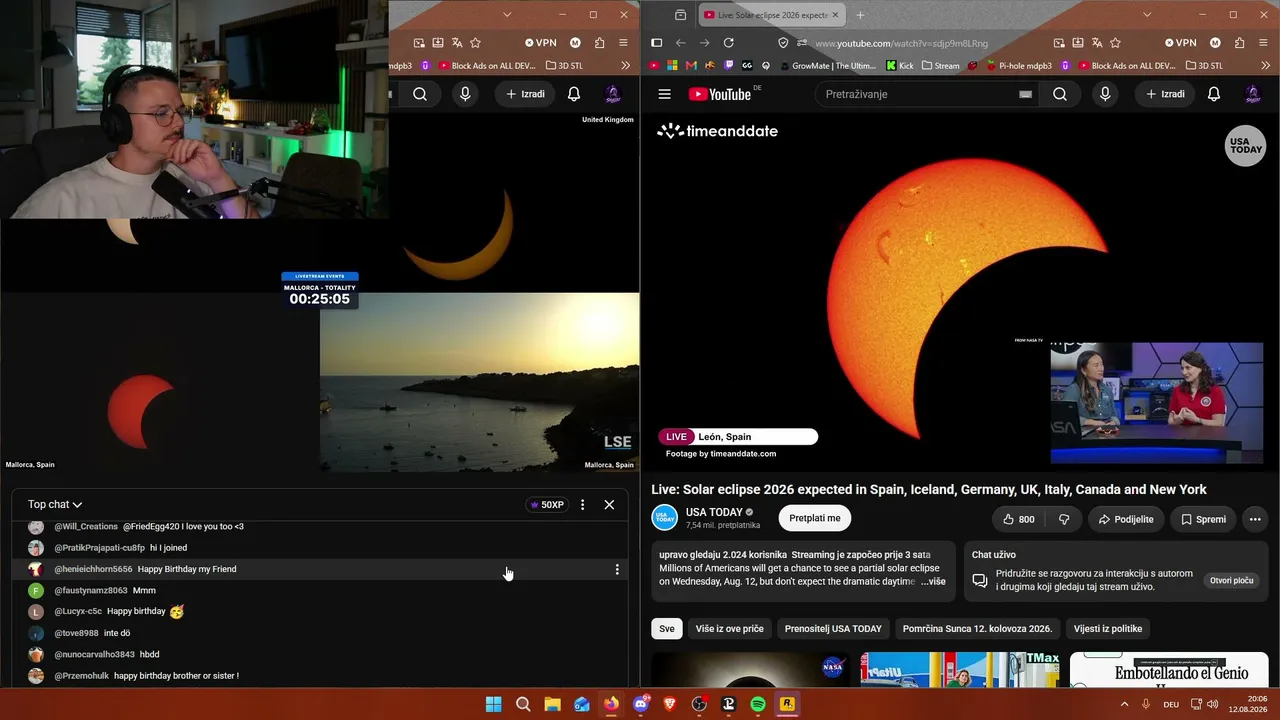
Task: Click Otvori ploču to open chat
Action: pos(1232,581)
